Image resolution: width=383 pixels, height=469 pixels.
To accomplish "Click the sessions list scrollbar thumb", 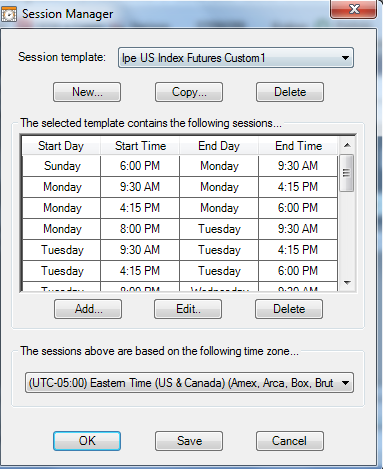I will pyautogui.click(x=347, y=173).
